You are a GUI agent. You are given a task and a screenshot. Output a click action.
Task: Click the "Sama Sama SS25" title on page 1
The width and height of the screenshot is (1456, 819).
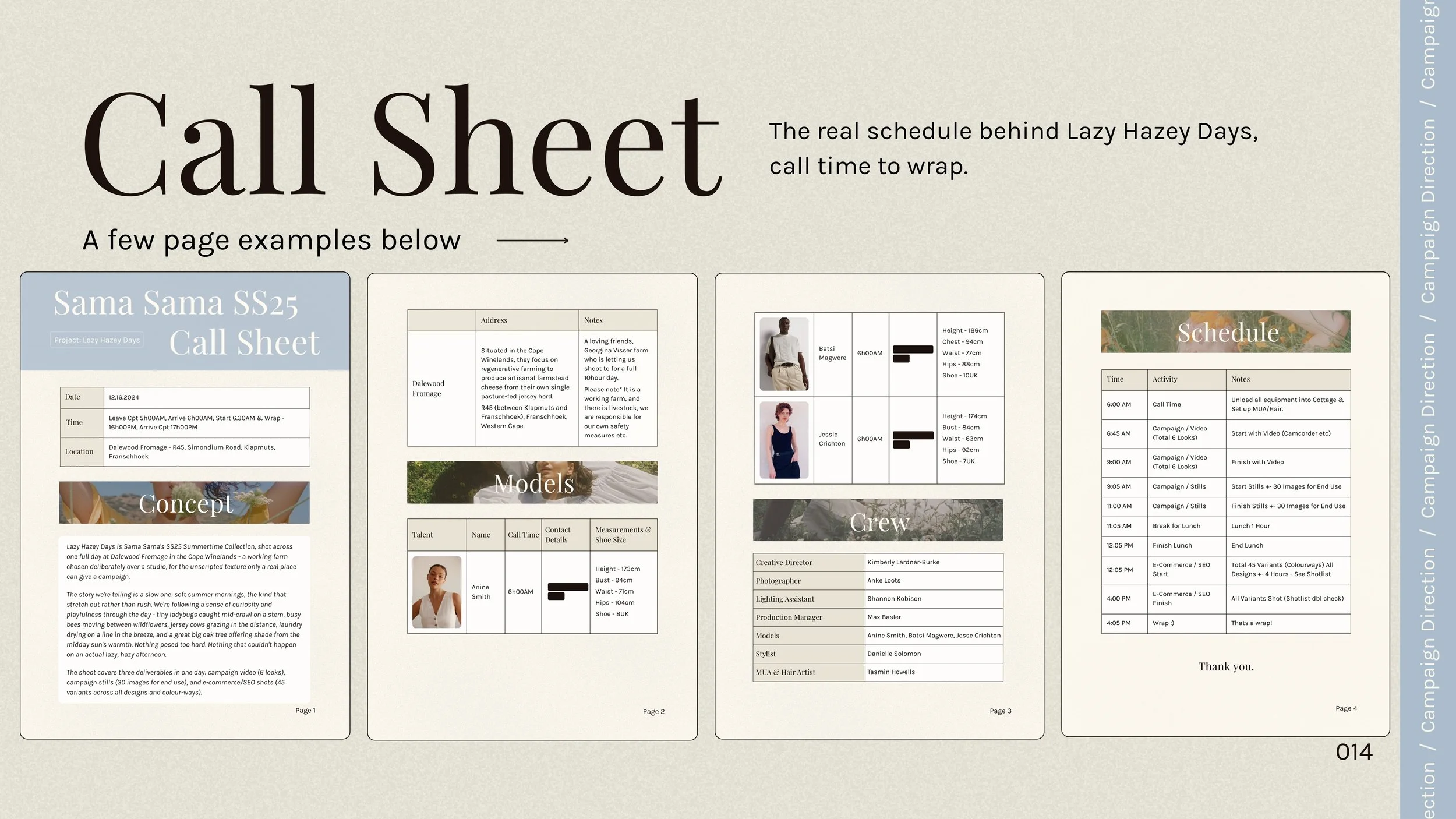pyautogui.click(x=176, y=303)
